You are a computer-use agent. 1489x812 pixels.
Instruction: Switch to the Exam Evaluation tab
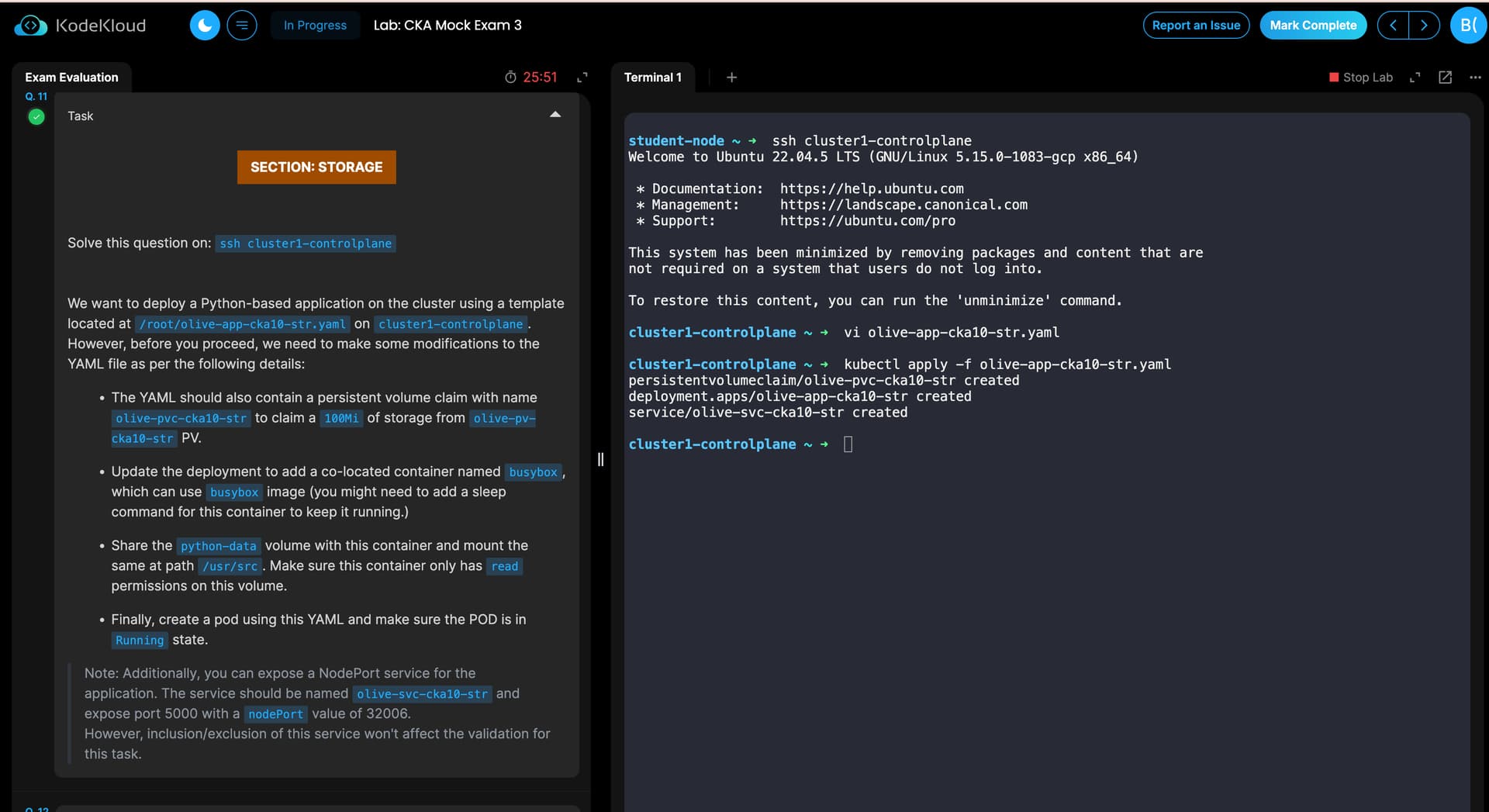click(x=71, y=78)
